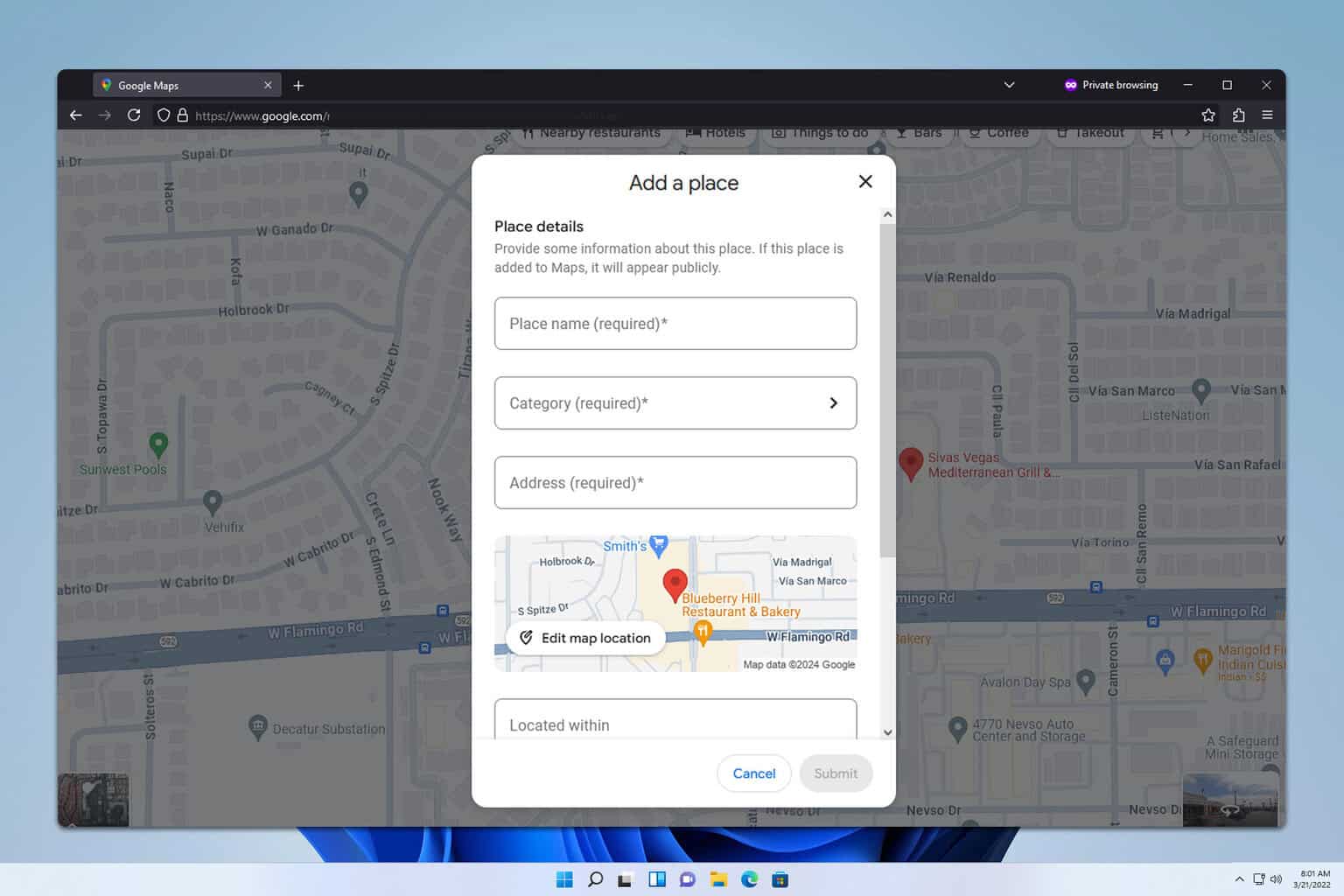
Task: Click the Hotels chip
Action: tap(716, 134)
